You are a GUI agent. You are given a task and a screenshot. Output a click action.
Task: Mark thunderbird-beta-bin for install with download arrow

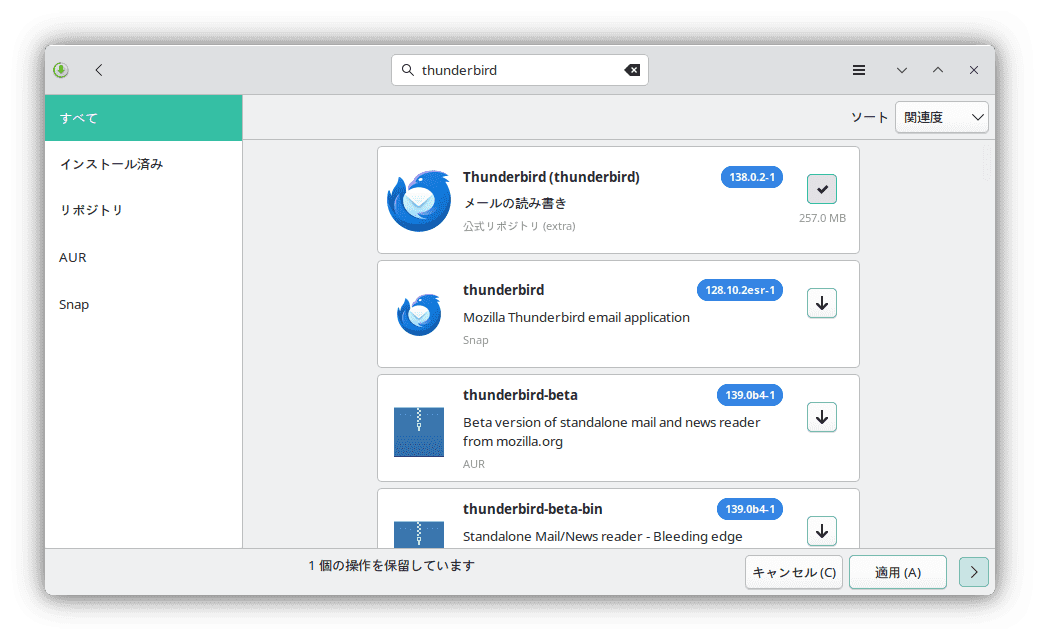[822, 531]
